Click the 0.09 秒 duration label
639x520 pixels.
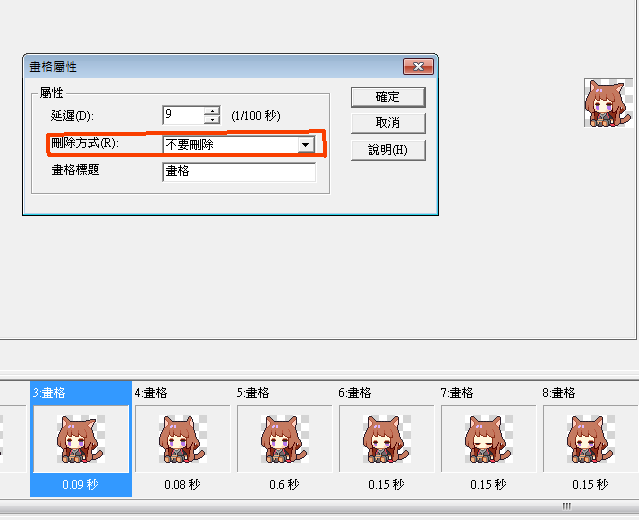click(80, 485)
